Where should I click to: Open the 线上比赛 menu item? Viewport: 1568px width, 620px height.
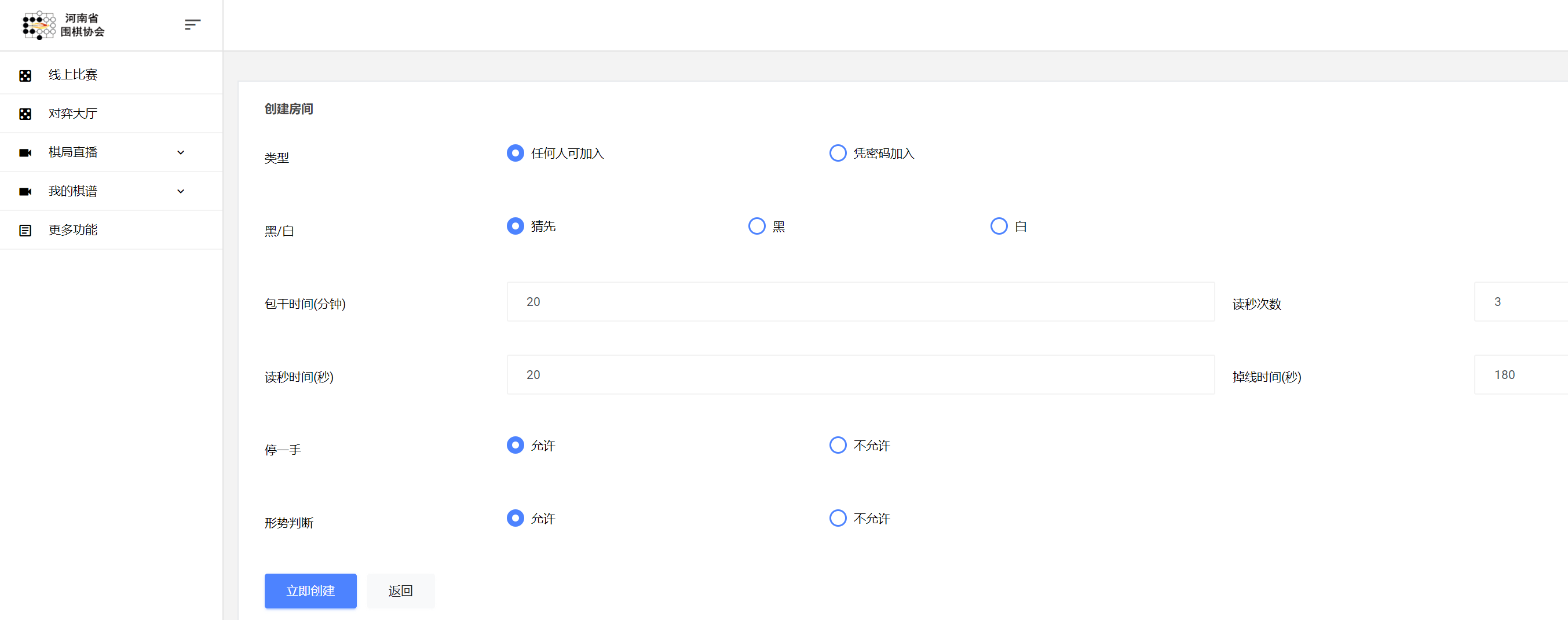tap(73, 75)
